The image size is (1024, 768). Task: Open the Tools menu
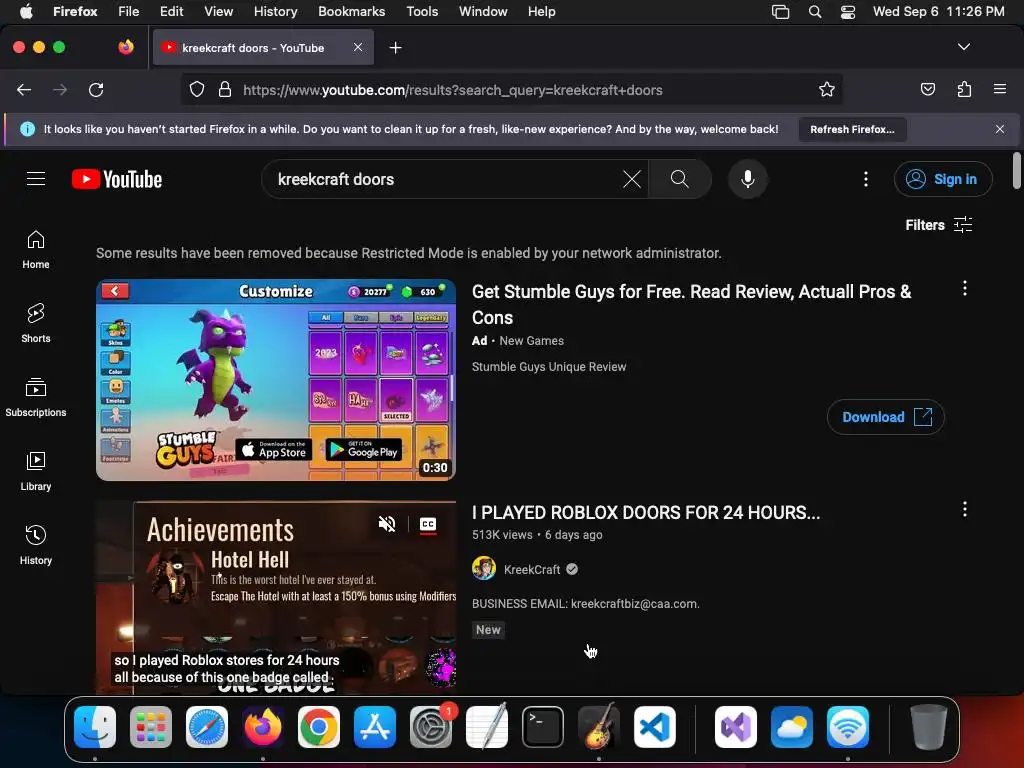tap(422, 12)
